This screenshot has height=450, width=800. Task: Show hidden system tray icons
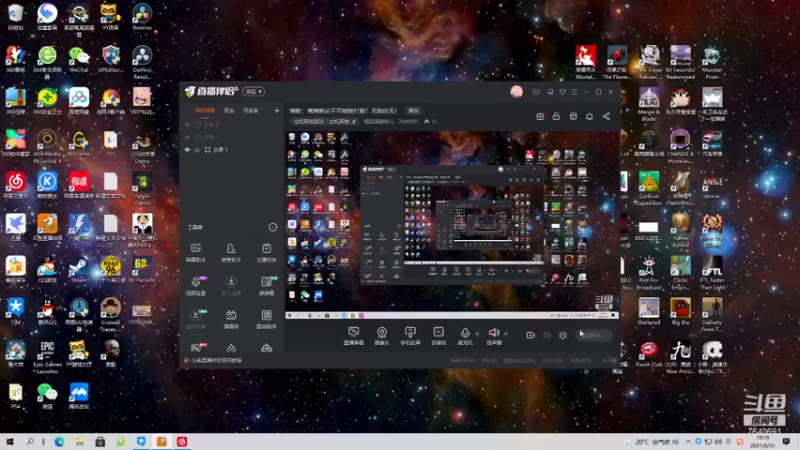(688, 442)
